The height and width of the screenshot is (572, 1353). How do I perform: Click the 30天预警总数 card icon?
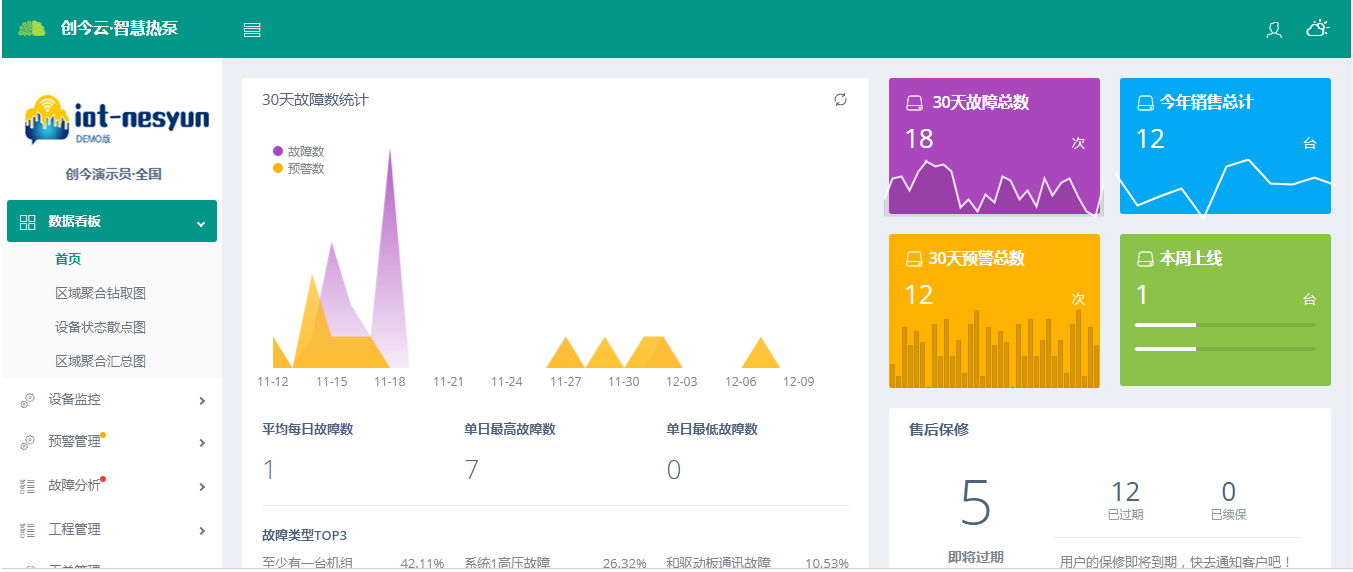[x=914, y=259]
